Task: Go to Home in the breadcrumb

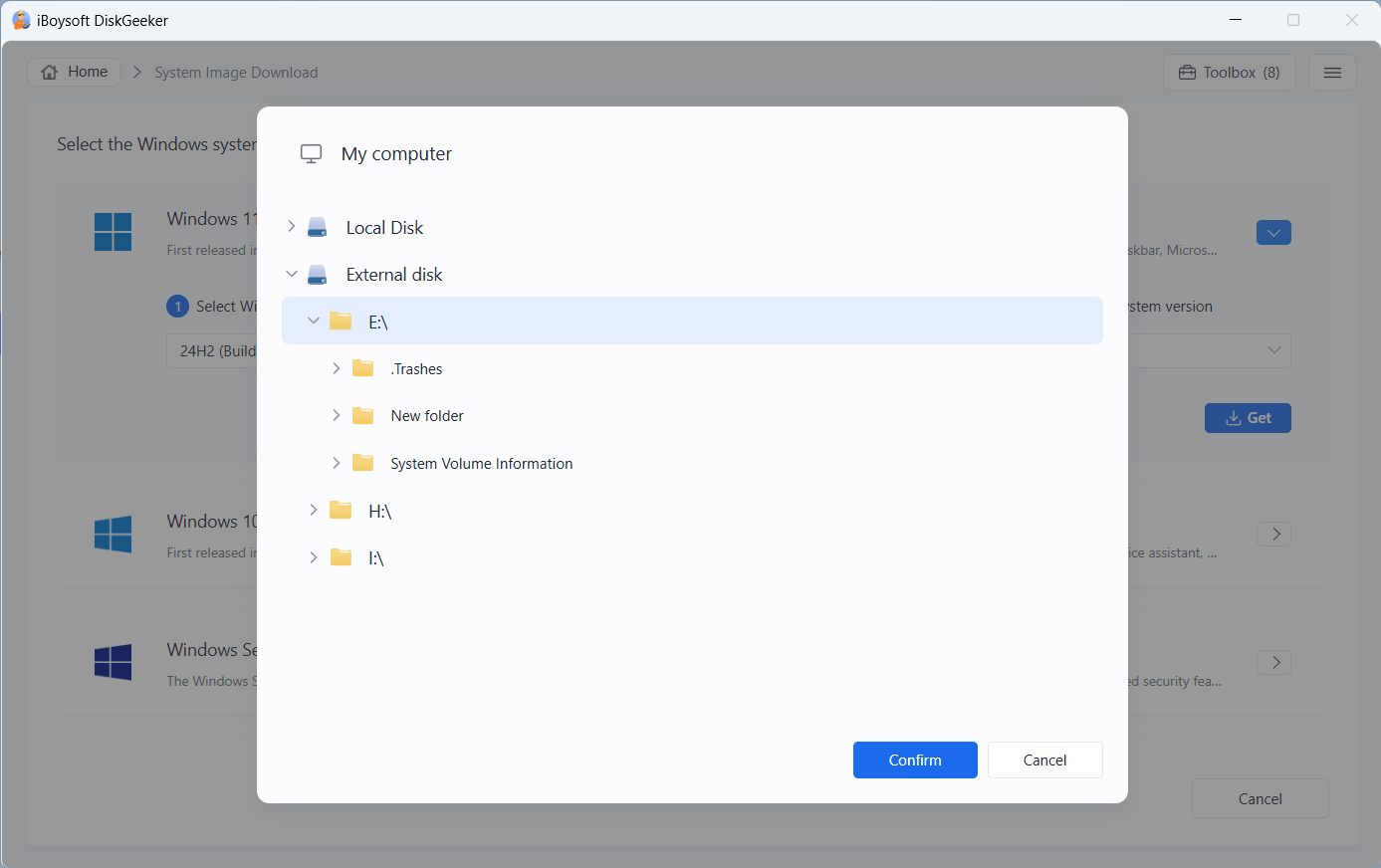Action: point(75,72)
